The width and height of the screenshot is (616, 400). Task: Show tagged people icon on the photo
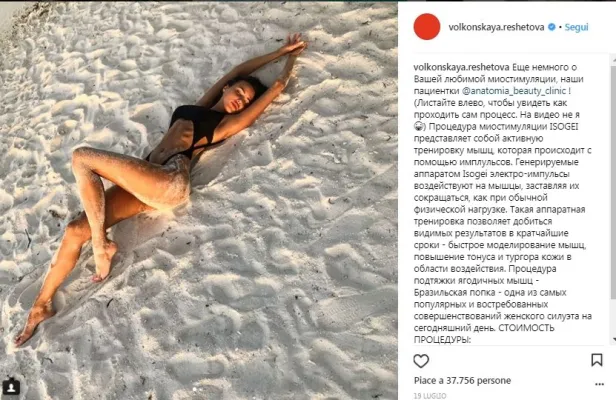tap(11, 387)
